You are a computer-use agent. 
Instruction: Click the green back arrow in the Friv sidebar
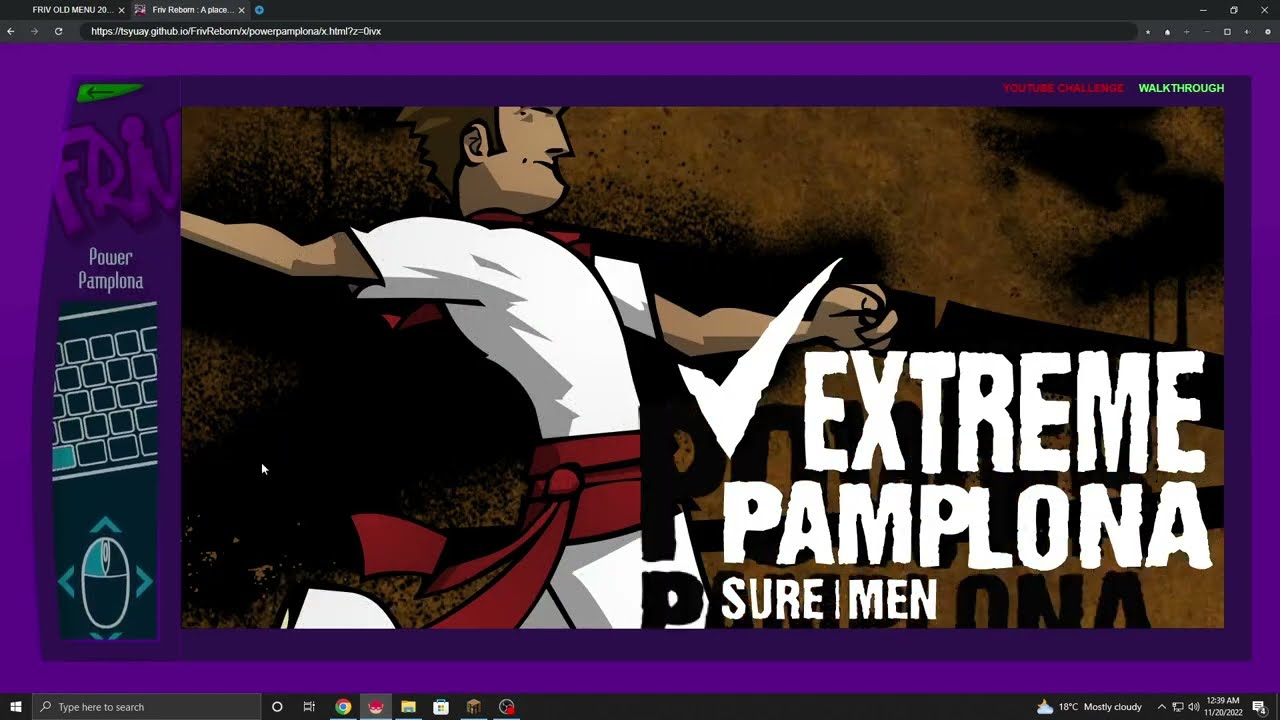click(109, 92)
